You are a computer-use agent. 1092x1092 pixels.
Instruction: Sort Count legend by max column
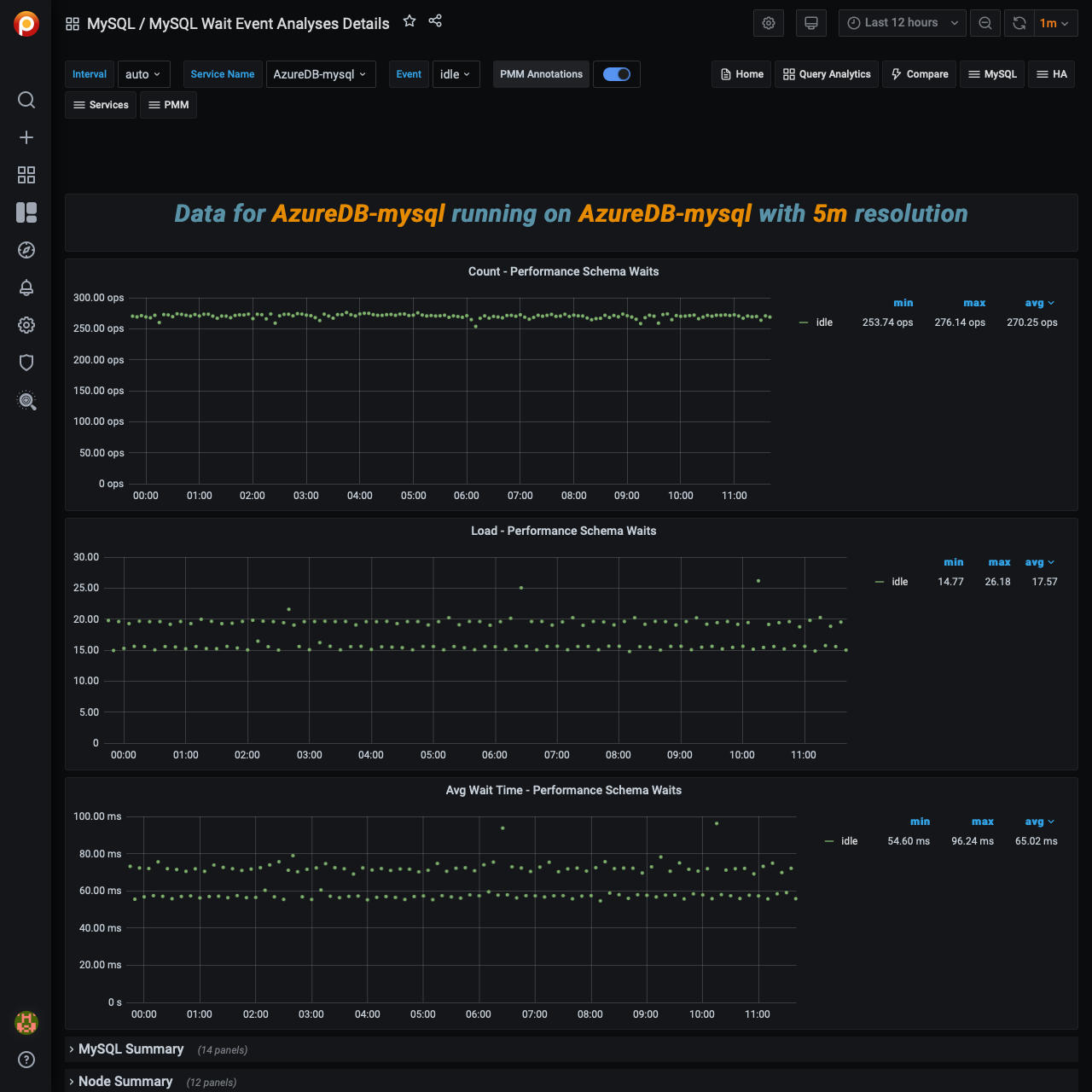click(973, 303)
